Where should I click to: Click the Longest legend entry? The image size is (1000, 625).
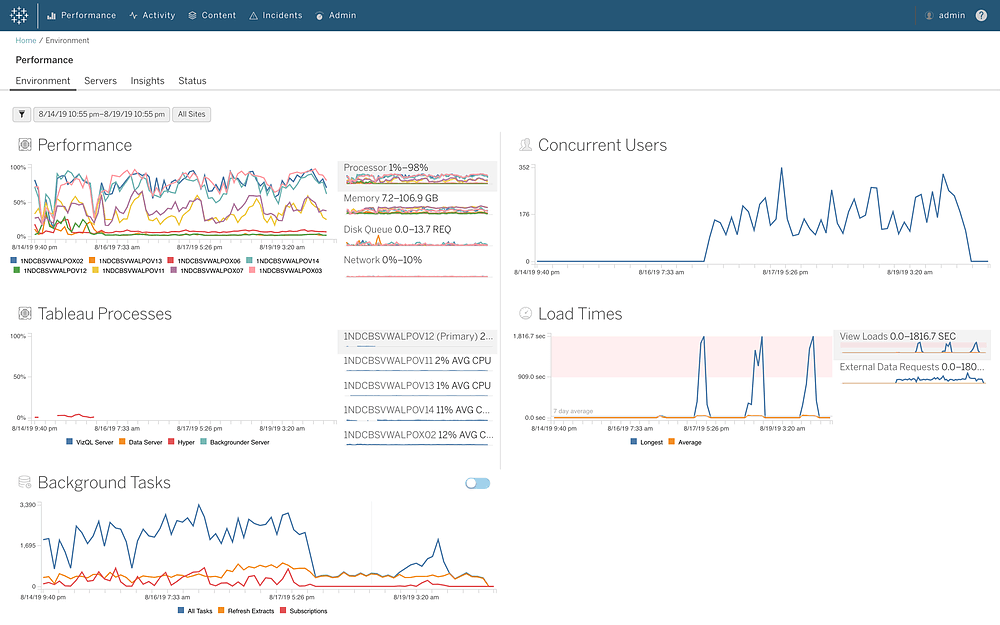(647, 442)
